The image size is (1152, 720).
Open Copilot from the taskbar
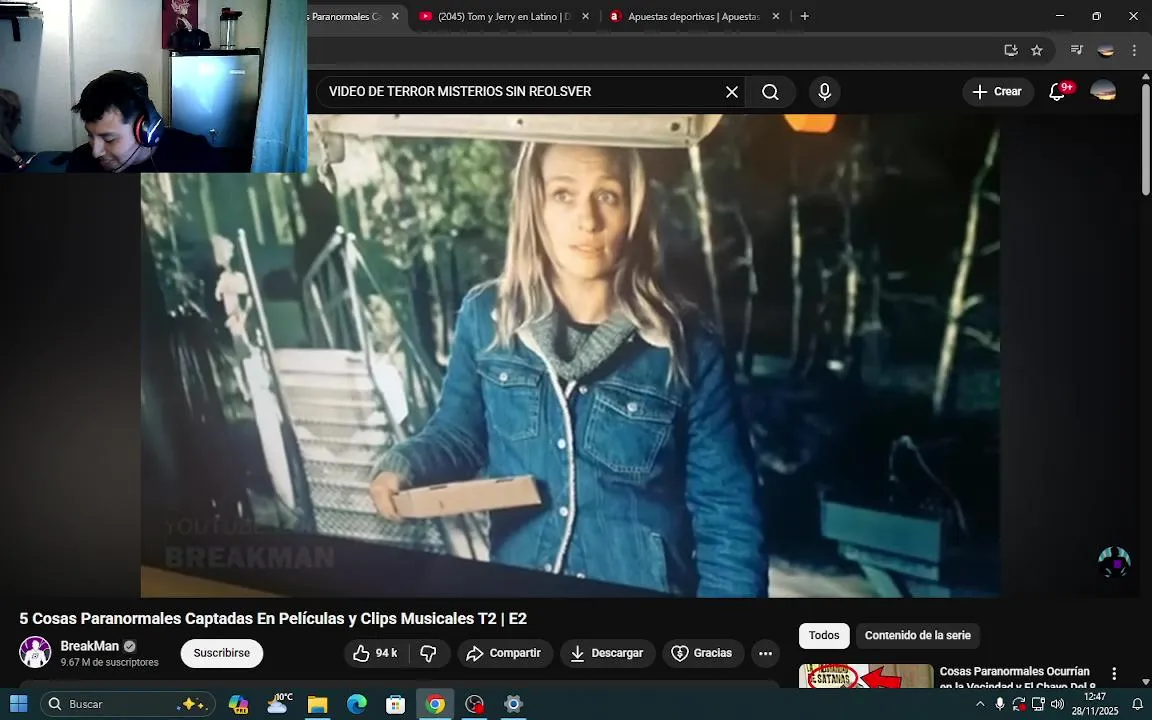pyautogui.click(x=238, y=704)
